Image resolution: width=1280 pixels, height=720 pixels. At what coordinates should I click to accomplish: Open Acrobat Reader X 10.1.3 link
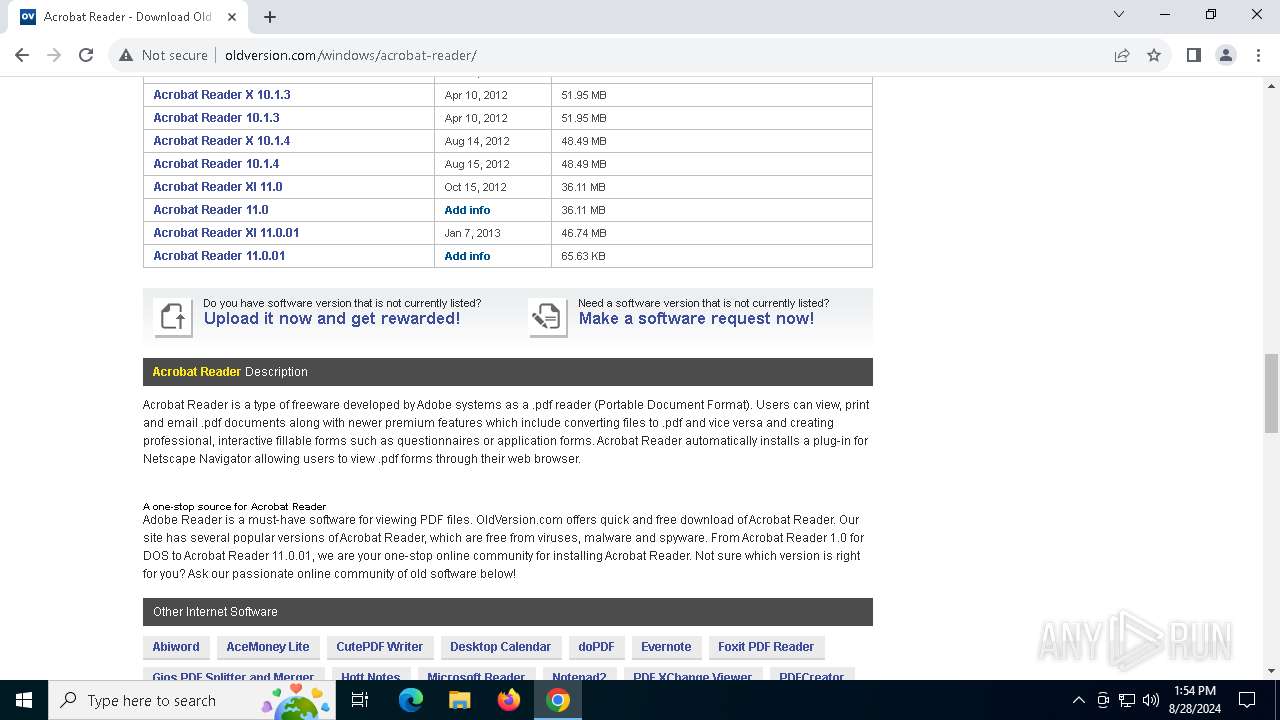click(222, 95)
